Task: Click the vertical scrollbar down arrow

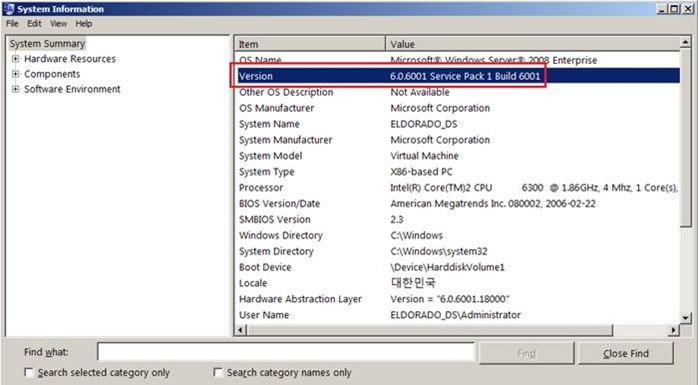Action: point(686,318)
